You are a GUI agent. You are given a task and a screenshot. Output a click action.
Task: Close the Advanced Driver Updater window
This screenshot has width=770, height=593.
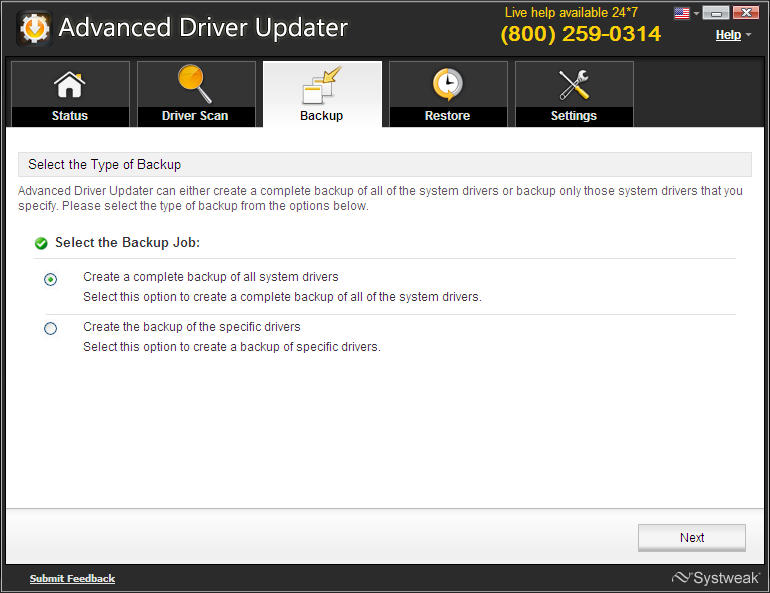click(x=746, y=13)
